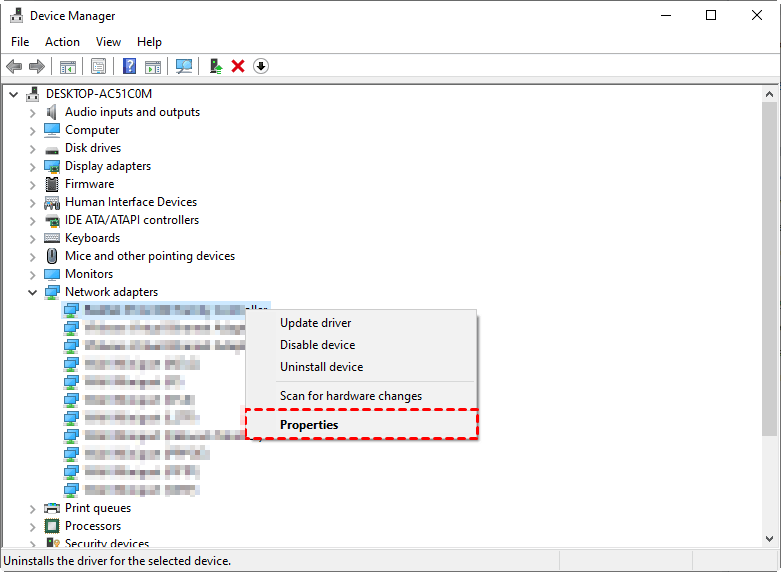The image size is (781, 572).
Task: Click the blue Help question-mark icon
Action: [x=129, y=66]
